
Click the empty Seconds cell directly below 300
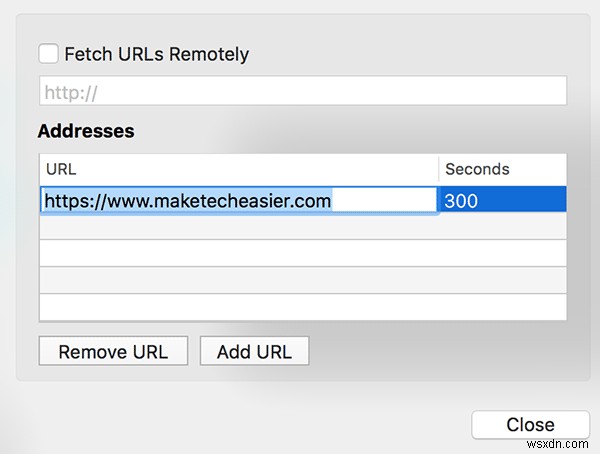point(502,227)
